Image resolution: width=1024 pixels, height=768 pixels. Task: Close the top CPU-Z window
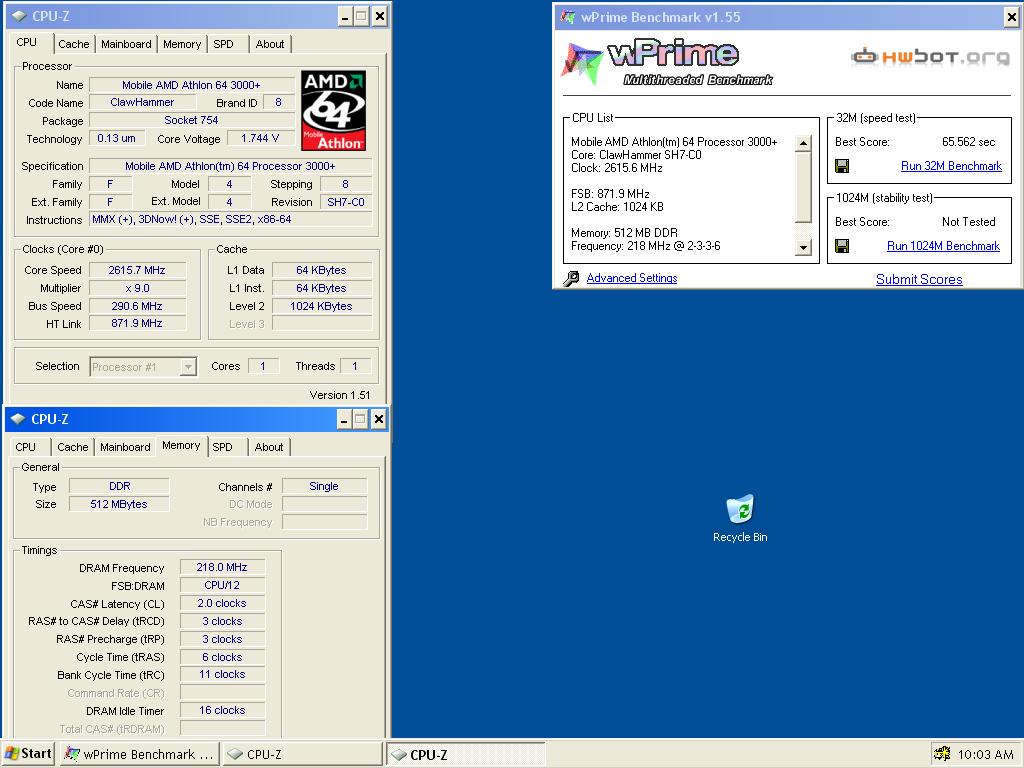coord(379,16)
